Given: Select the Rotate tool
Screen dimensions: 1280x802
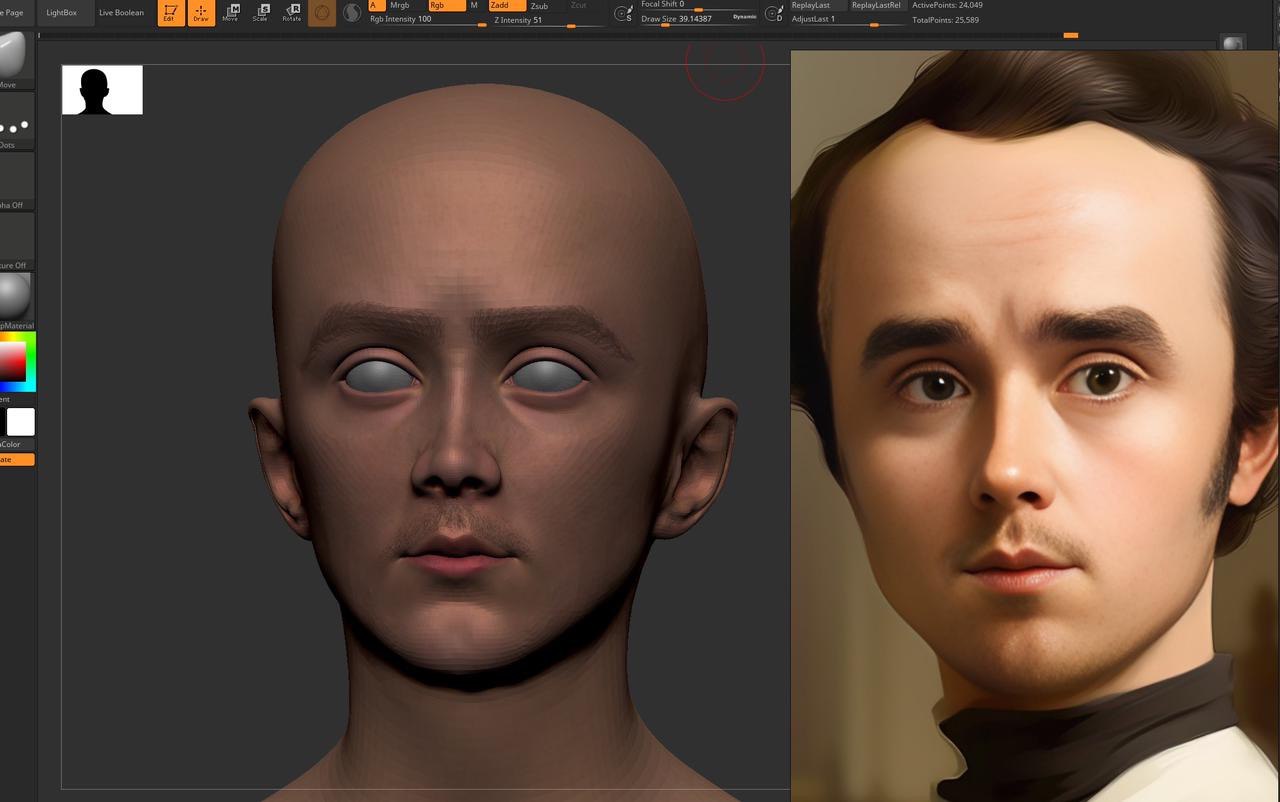Looking at the screenshot, I should (x=291, y=13).
